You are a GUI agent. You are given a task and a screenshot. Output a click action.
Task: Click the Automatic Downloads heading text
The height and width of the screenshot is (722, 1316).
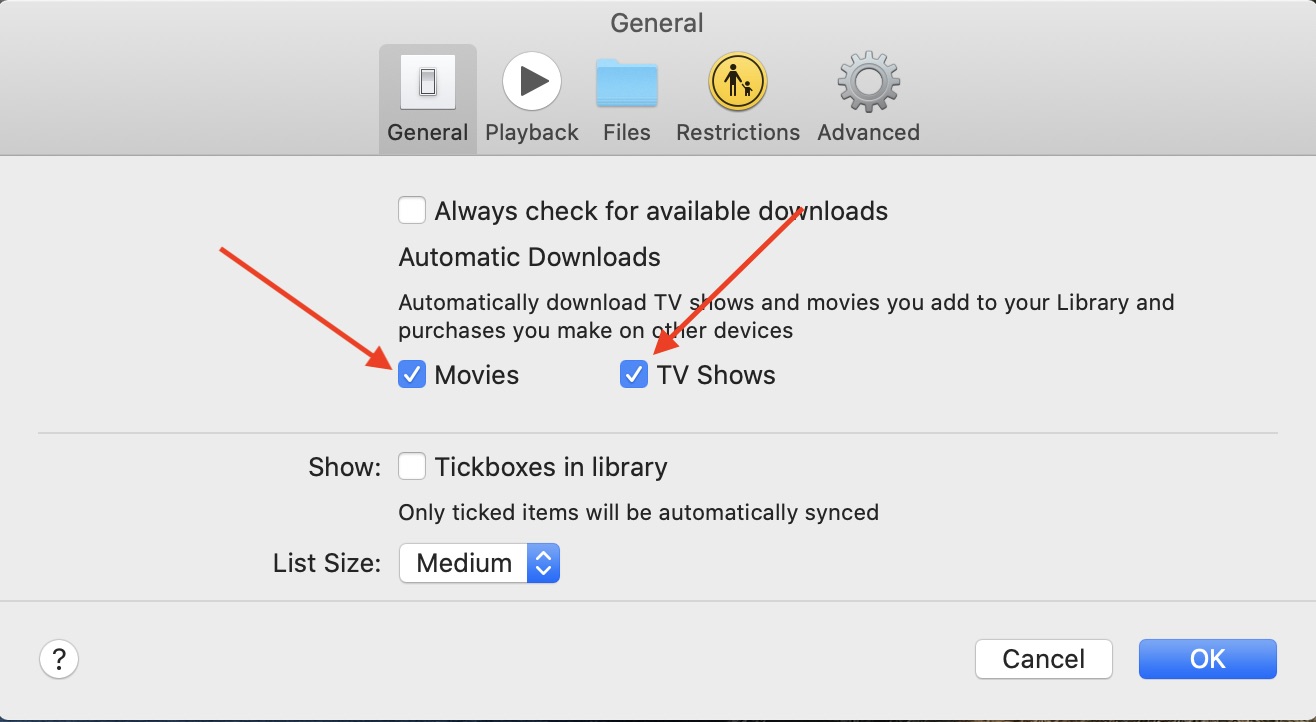click(x=529, y=257)
